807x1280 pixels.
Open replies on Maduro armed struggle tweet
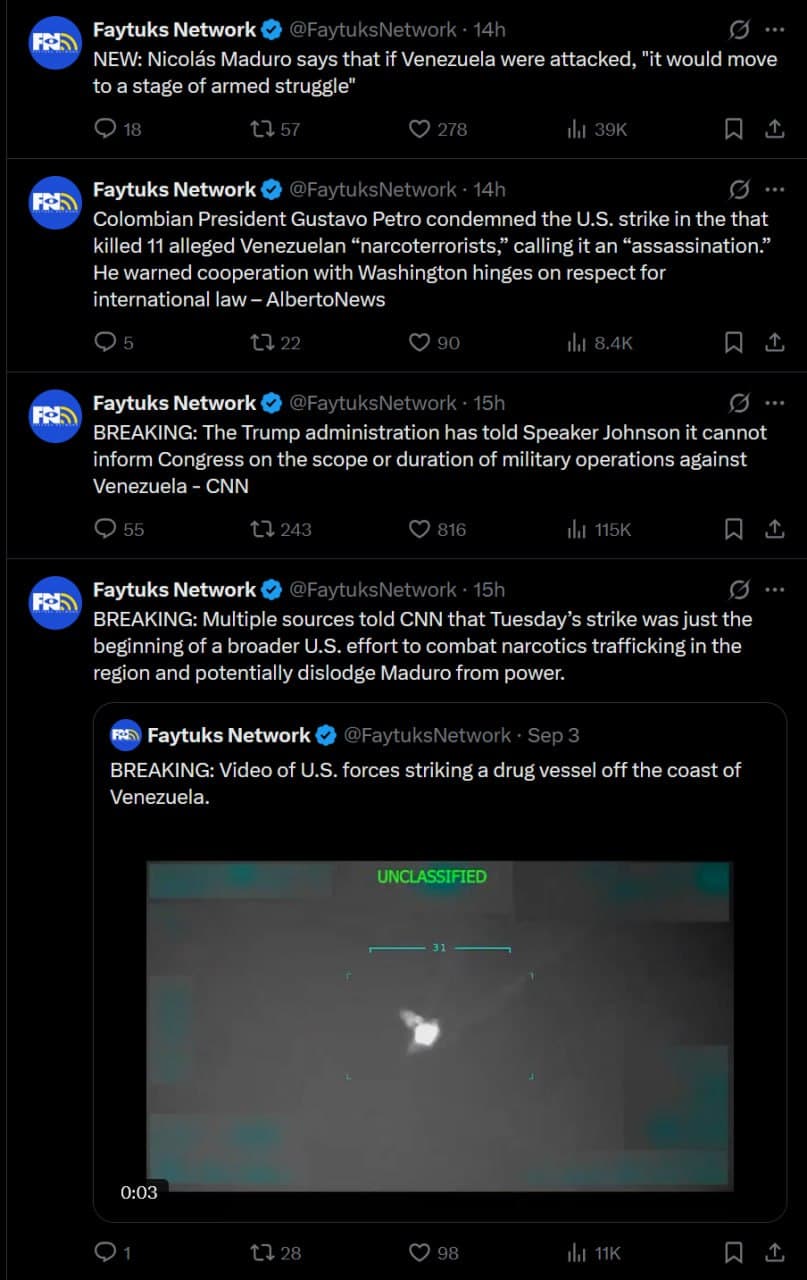click(104, 129)
